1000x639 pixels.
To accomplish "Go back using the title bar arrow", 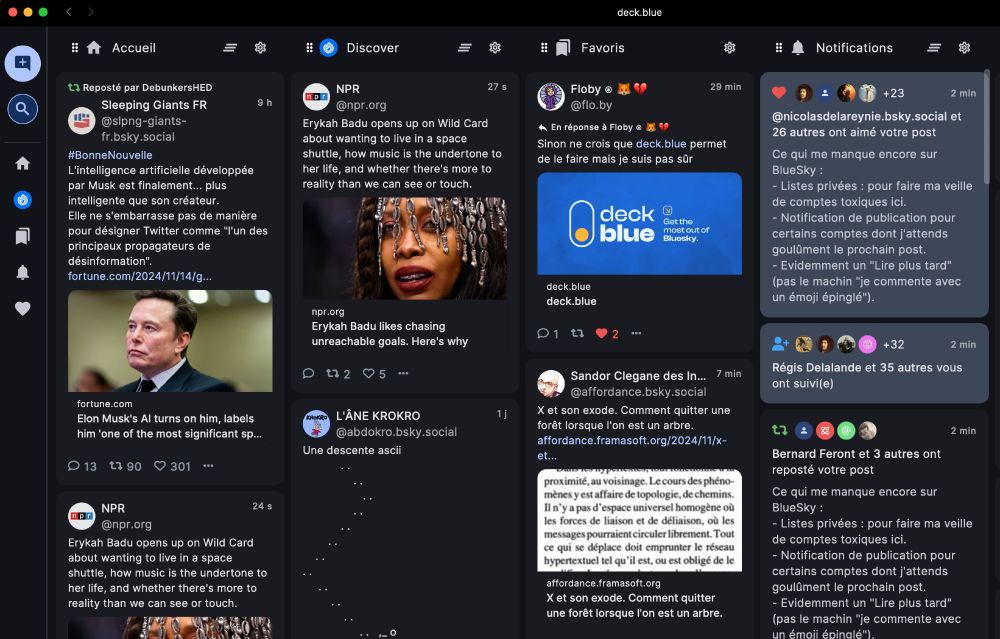I will click(x=69, y=12).
